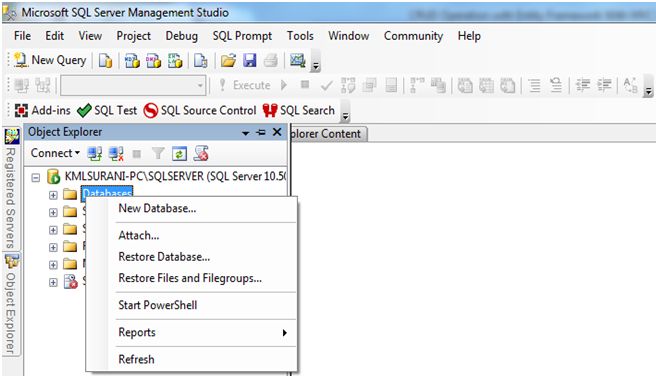Click the Uncomment selected lines icon

[x=556, y=86]
